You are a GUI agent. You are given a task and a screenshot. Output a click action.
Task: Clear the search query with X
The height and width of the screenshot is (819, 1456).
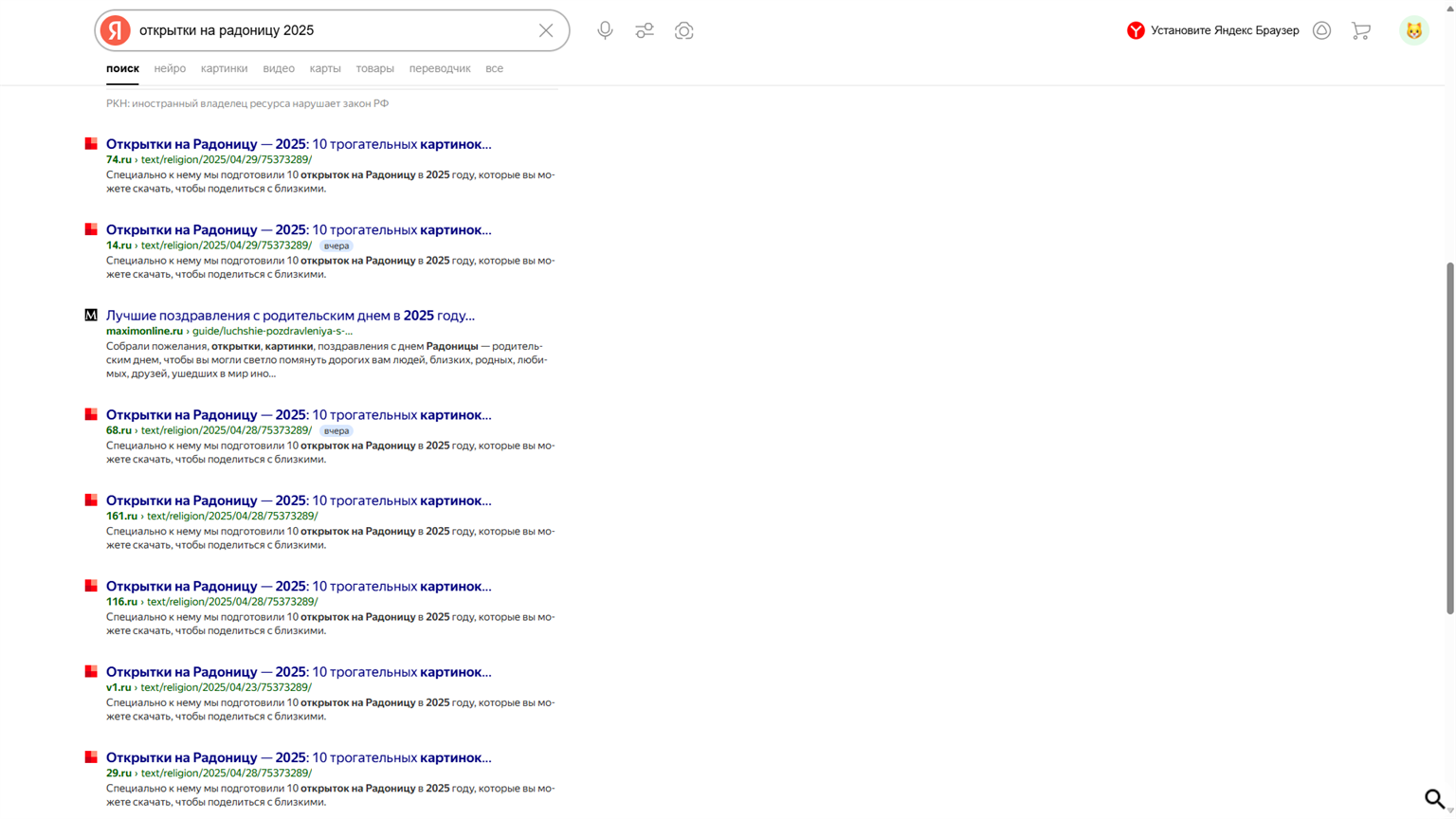[546, 30]
